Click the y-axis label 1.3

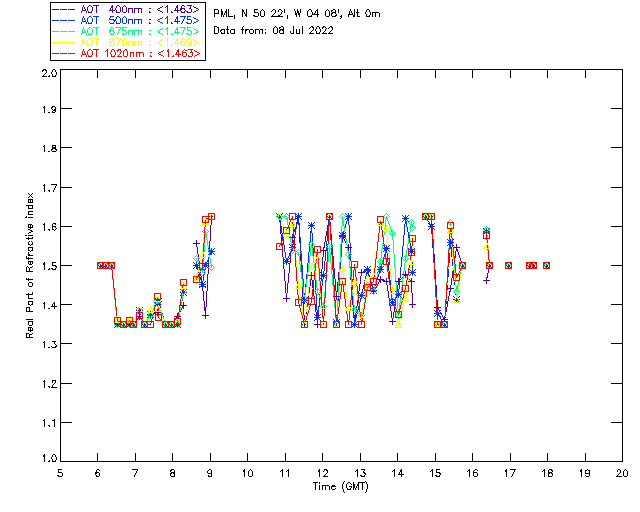click(49, 344)
